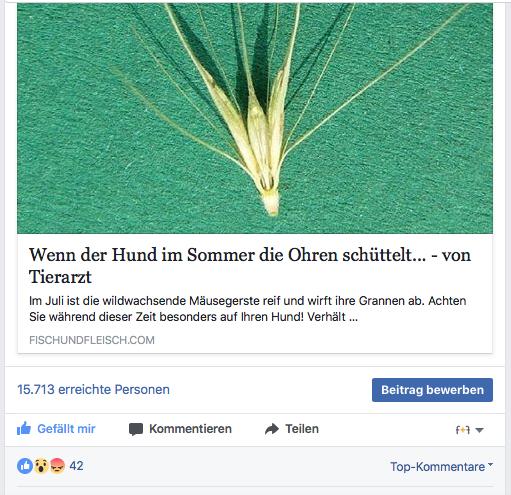Click the Angry reaction emoji
The width and height of the screenshot is (511, 495).
click(x=57, y=466)
